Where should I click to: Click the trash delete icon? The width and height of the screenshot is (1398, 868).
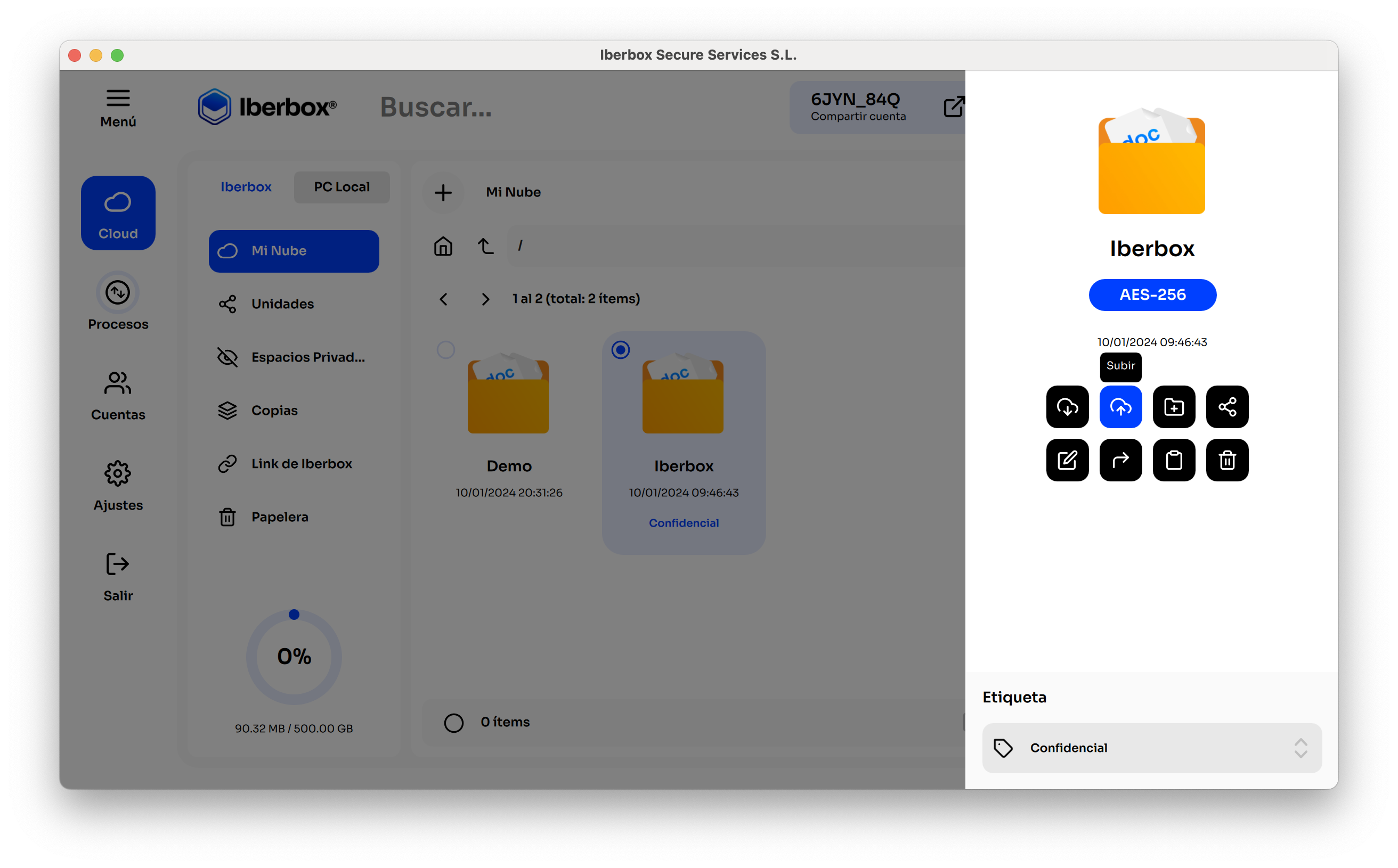click(x=1227, y=461)
